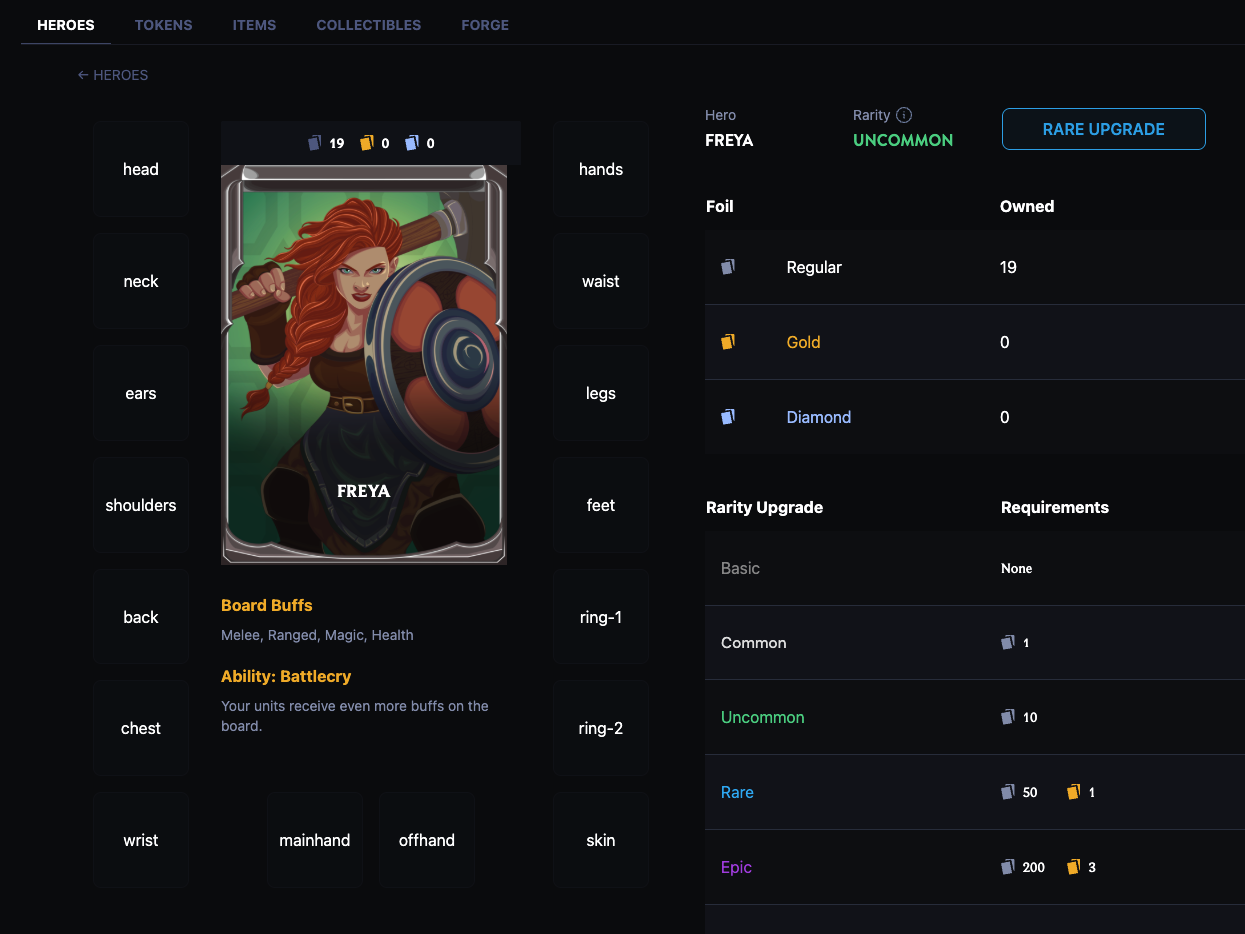
Task: Select the wrist equipment slot
Action: pos(141,840)
